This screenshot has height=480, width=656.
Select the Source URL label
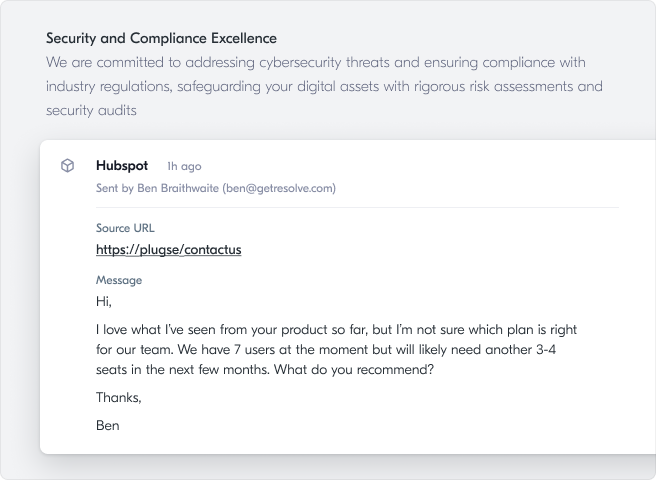(125, 228)
